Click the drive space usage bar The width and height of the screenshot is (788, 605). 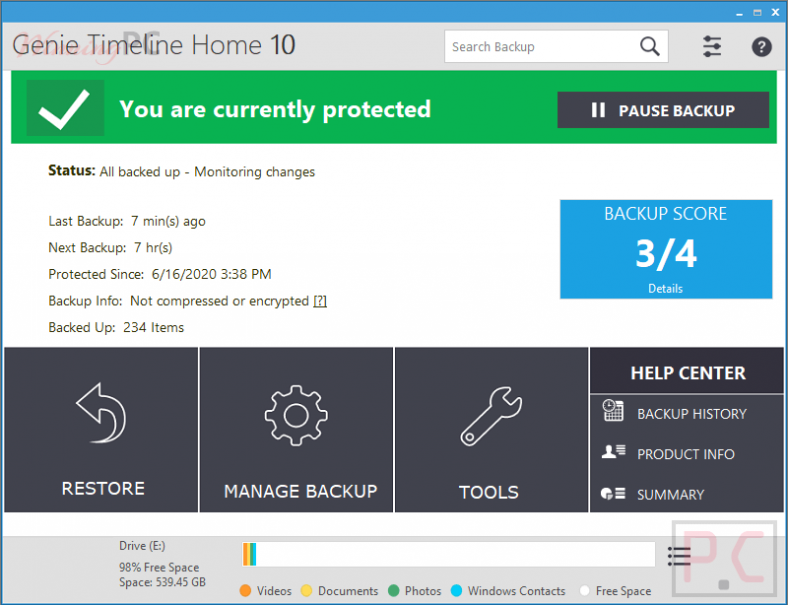tap(448, 554)
